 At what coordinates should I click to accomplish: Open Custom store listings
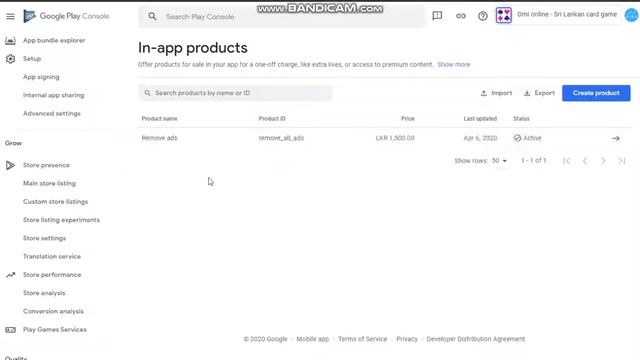[x=56, y=202]
